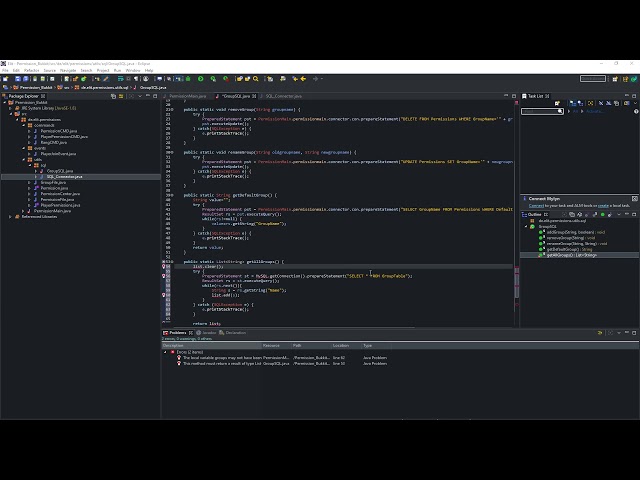Click the Save icon in toolbar
Screen dimensions: 640x480
18,79
